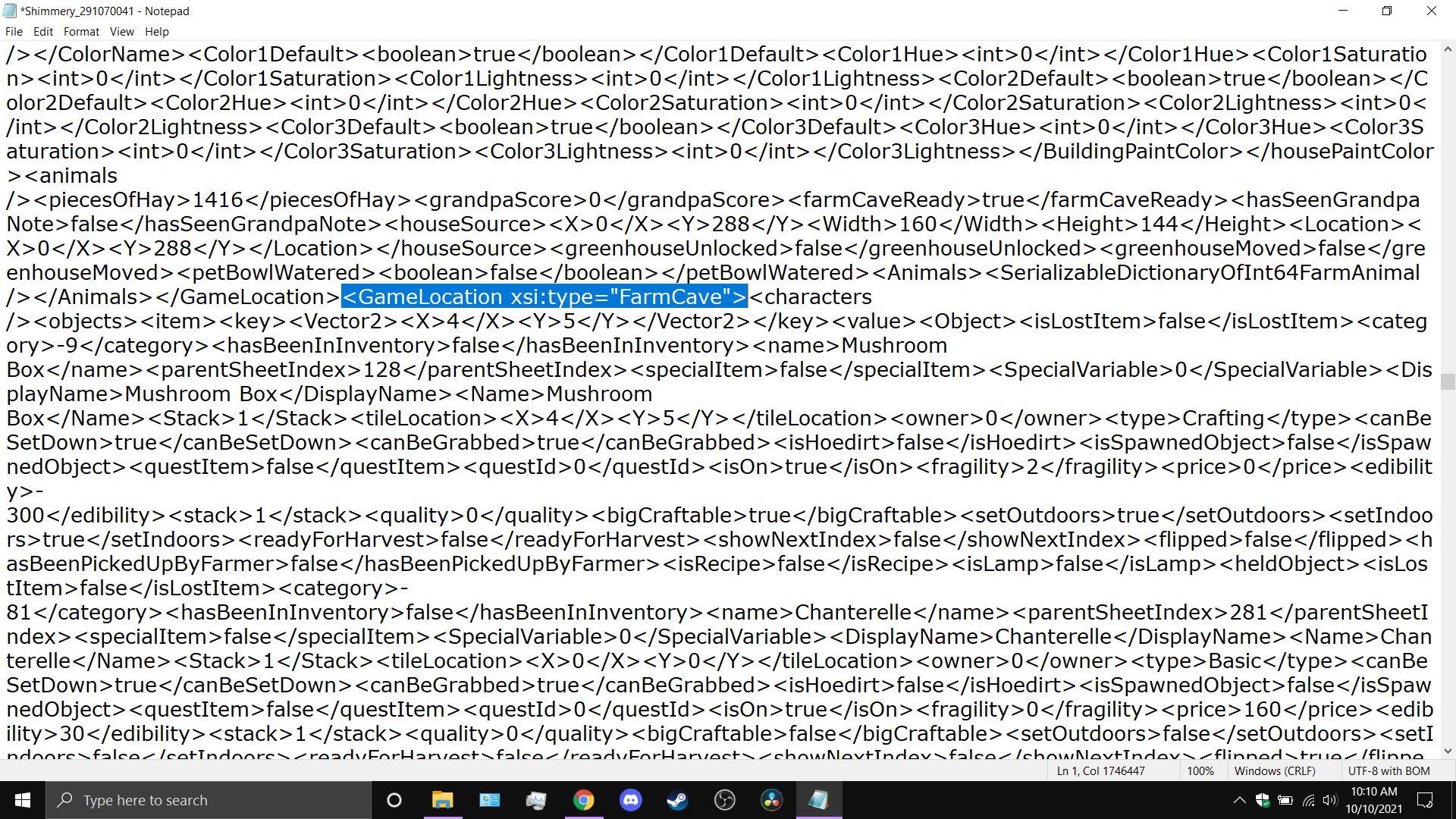Viewport: 1456px width, 819px height.
Task: Open File Explorer from taskbar
Action: (x=442, y=800)
